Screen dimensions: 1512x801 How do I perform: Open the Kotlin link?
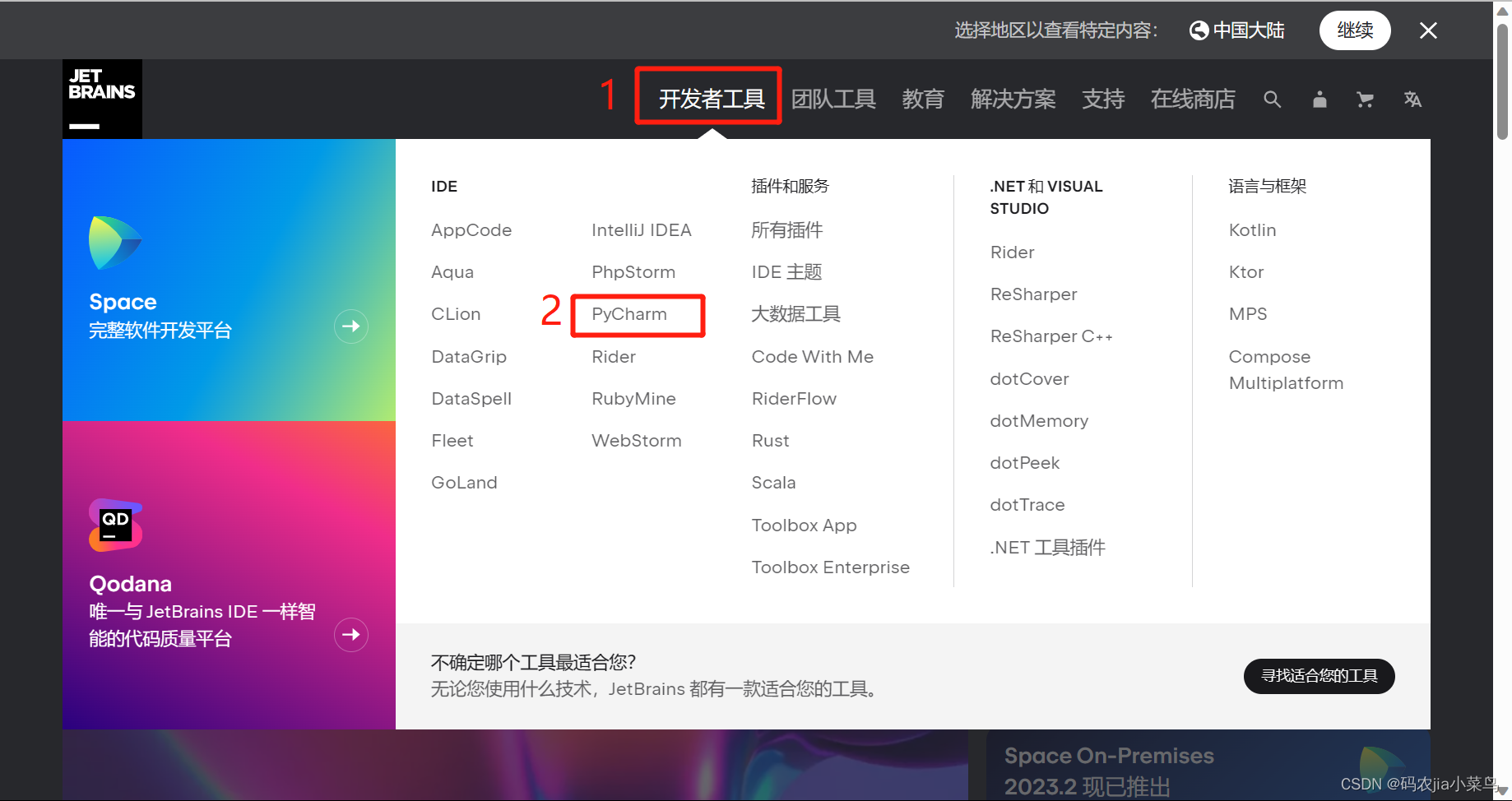pos(1252,230)
